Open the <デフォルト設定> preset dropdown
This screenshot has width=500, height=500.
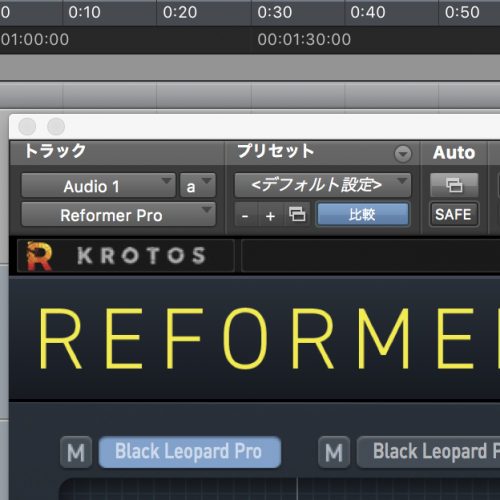[x=323, y=185]
